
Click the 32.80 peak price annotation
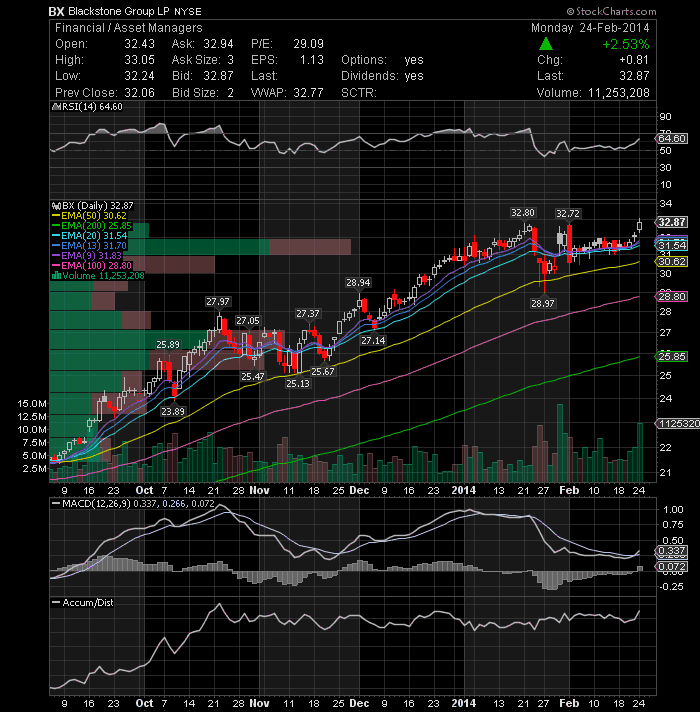click(x=523, y=213)
